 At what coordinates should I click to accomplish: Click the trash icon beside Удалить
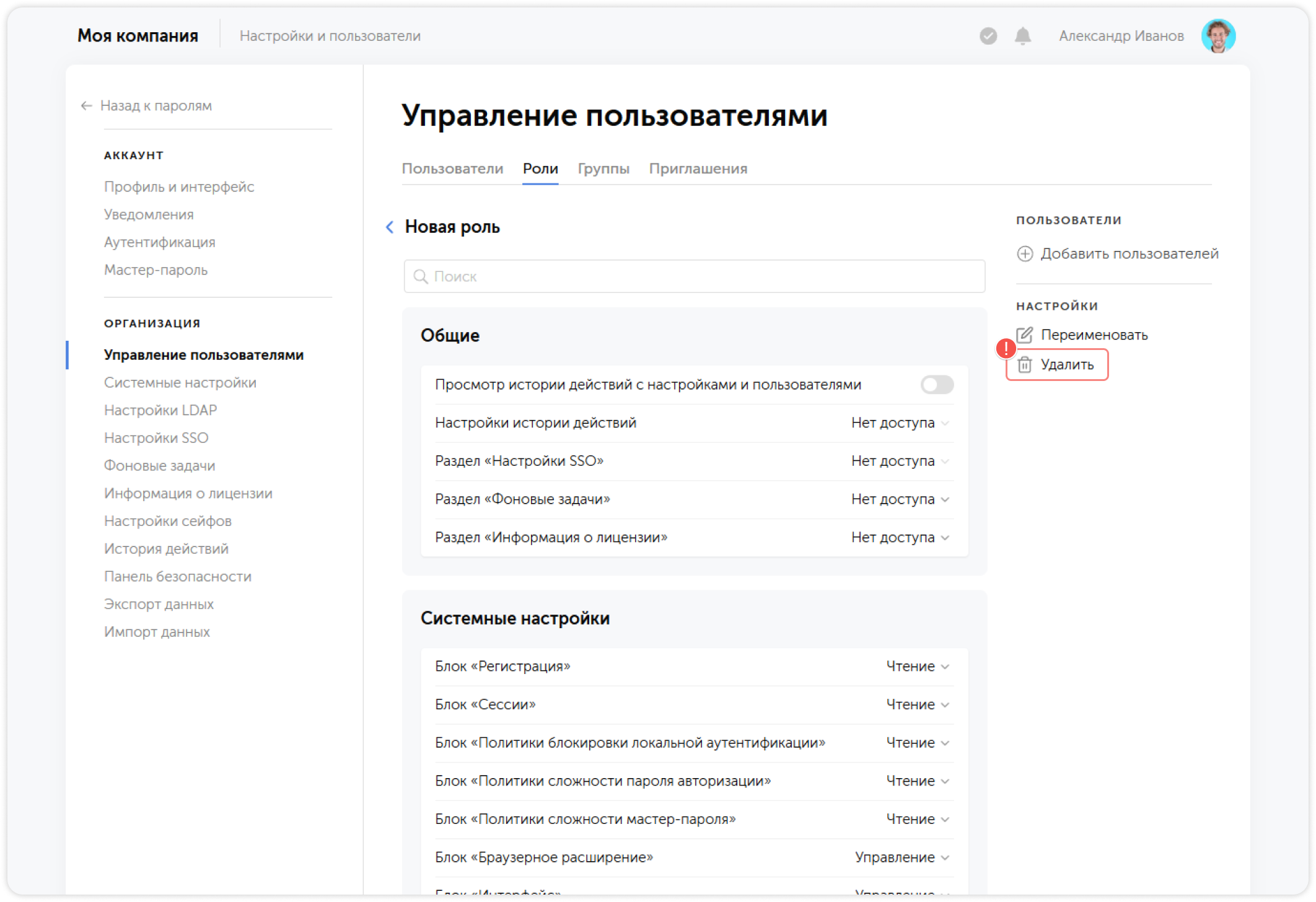1026,365
